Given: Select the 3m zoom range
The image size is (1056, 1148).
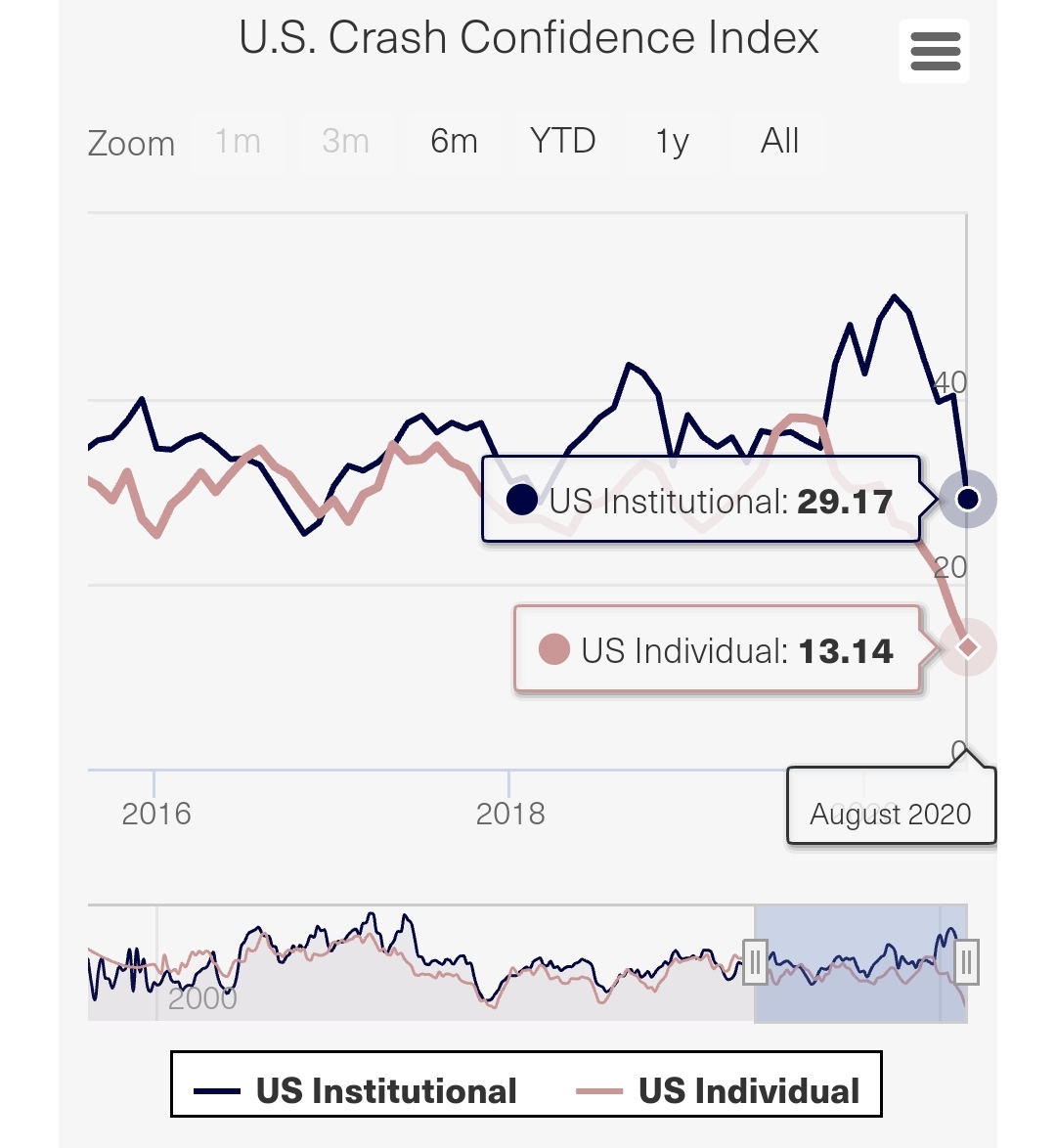Looking at the screenshot, I should 345,142.
